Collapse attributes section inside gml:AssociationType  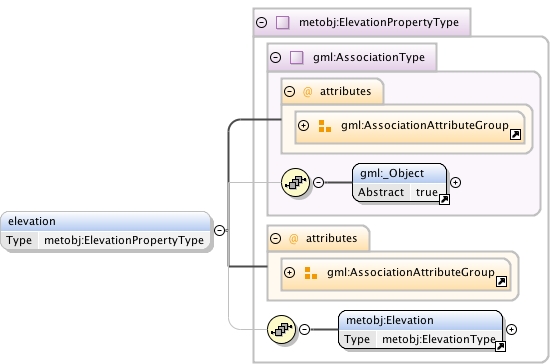coord(289,92)
